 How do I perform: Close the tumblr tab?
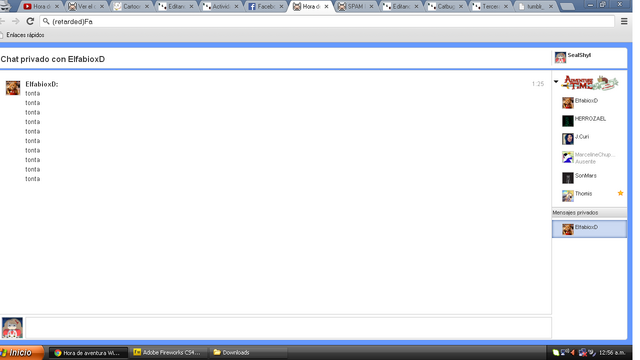(551, 7)
